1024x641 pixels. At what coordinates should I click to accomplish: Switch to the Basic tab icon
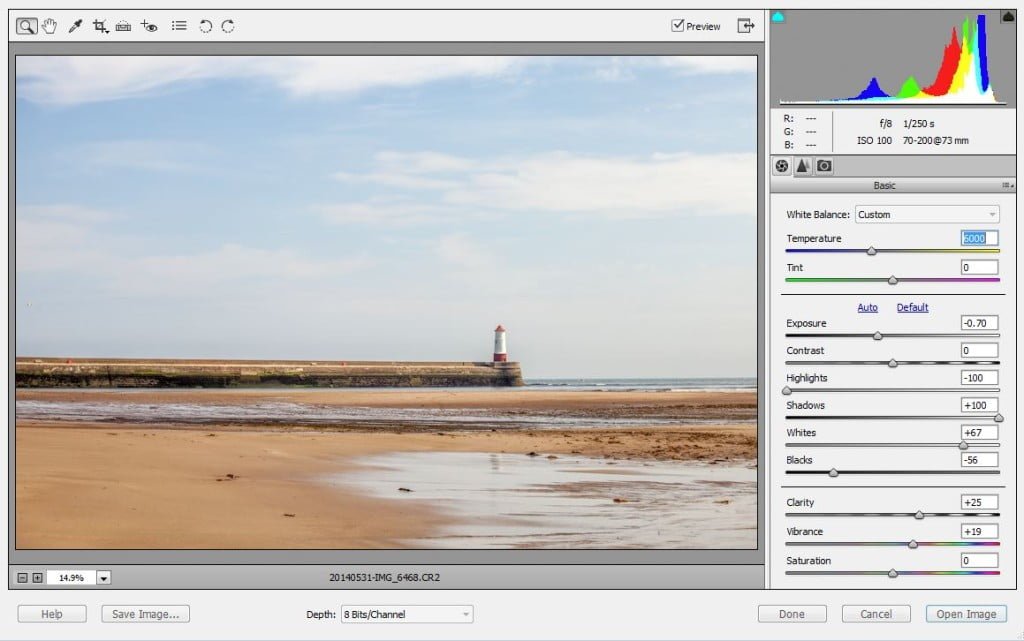[x=782, y=166]
